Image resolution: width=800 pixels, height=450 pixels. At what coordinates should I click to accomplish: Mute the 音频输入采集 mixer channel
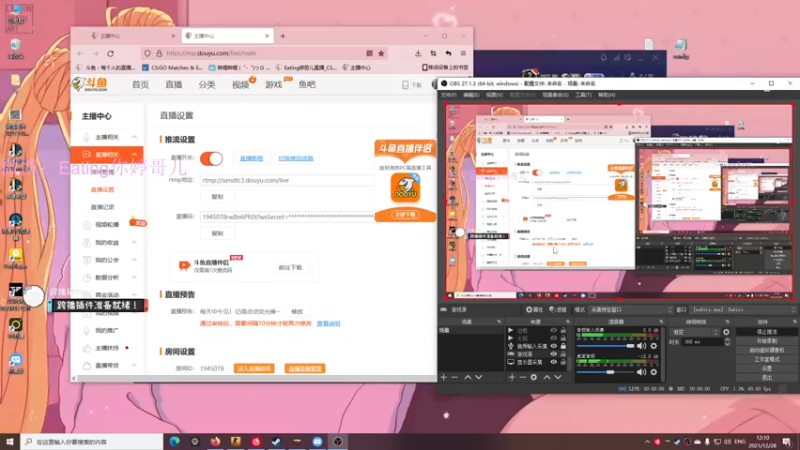(641, 346)
